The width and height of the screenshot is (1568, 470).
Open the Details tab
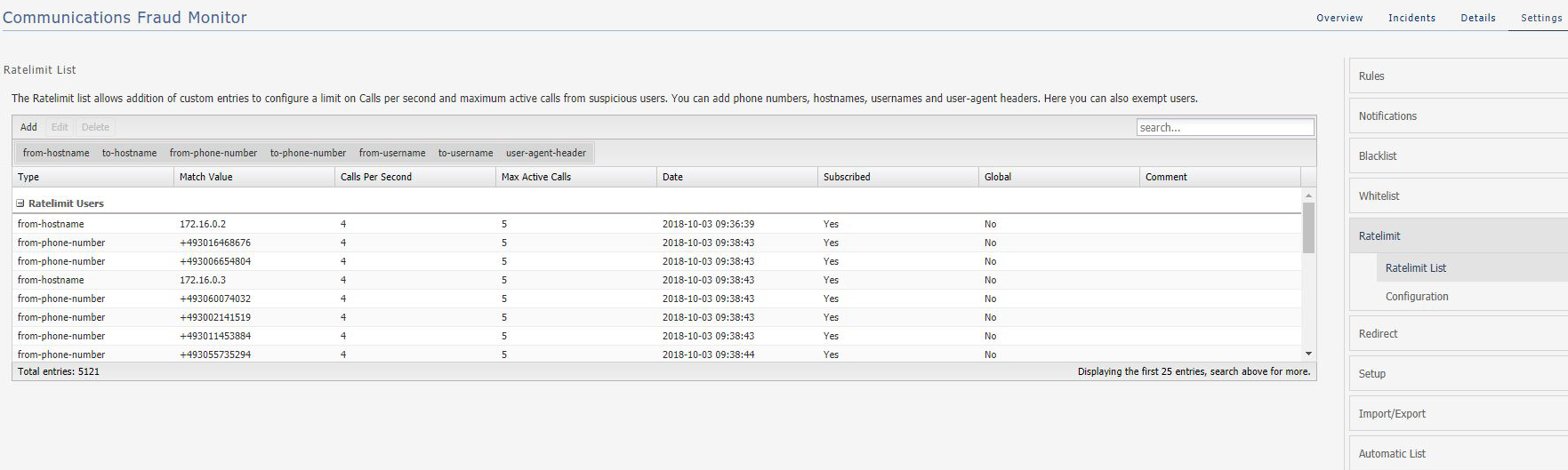(1478, 18)
